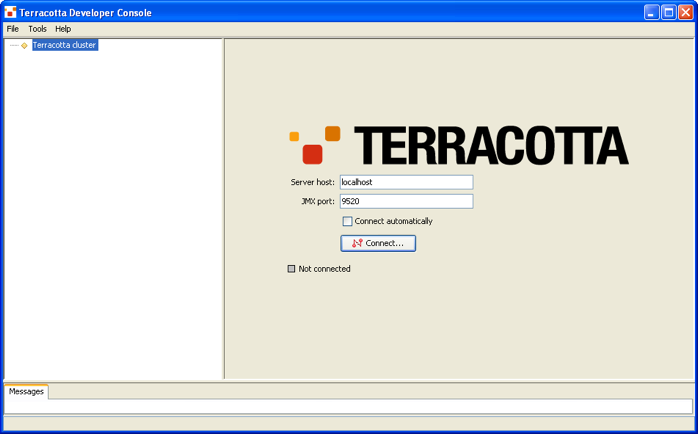This screenshot has height=434, width=698.
Task: Click the Not connected status text
Action: pos(325,269)
